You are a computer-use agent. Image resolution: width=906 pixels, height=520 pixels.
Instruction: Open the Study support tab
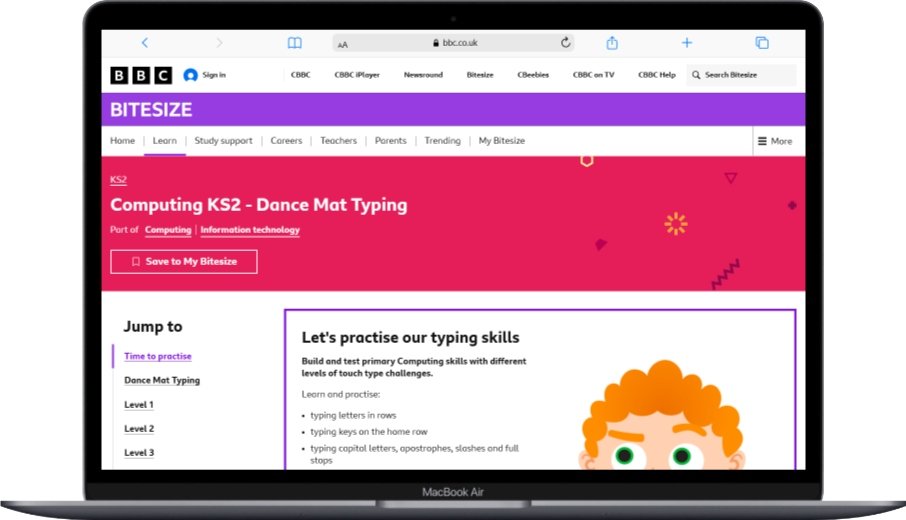point(224,140)
